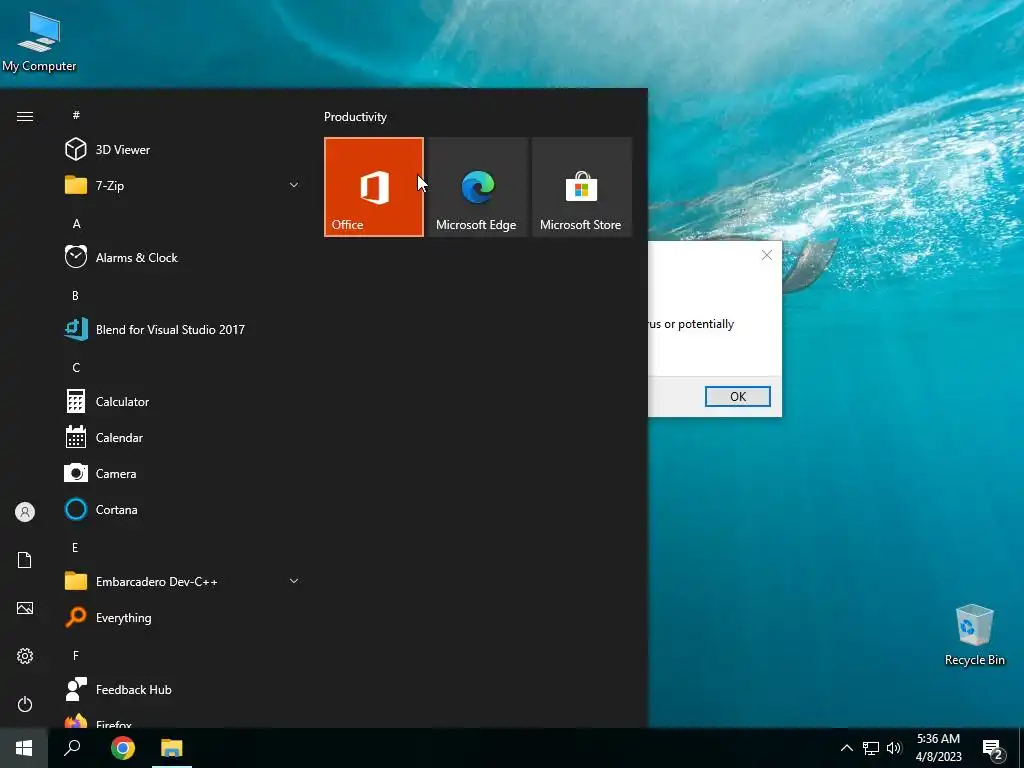Click the F letter header
1024x768 pixels.
(75, 655)
